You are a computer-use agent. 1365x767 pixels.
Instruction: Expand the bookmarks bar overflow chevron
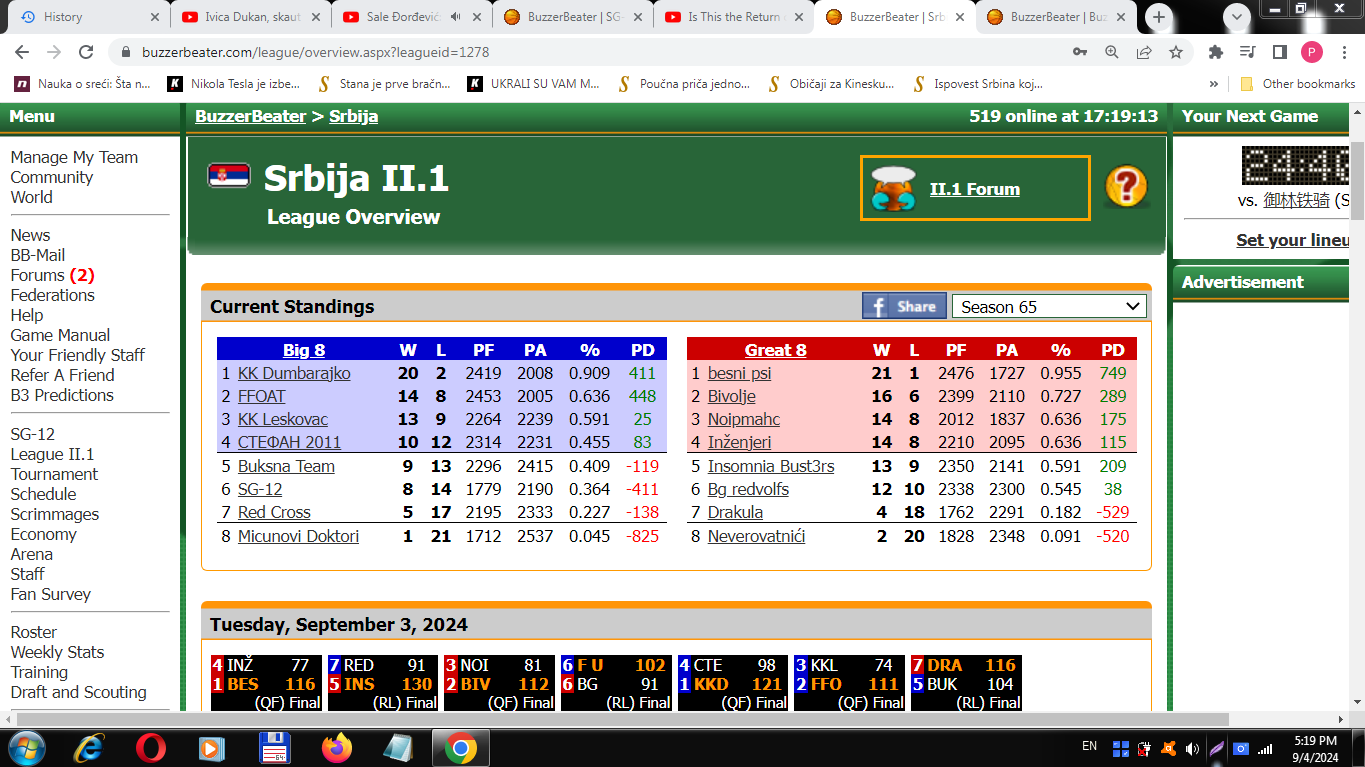(1214, 84)
